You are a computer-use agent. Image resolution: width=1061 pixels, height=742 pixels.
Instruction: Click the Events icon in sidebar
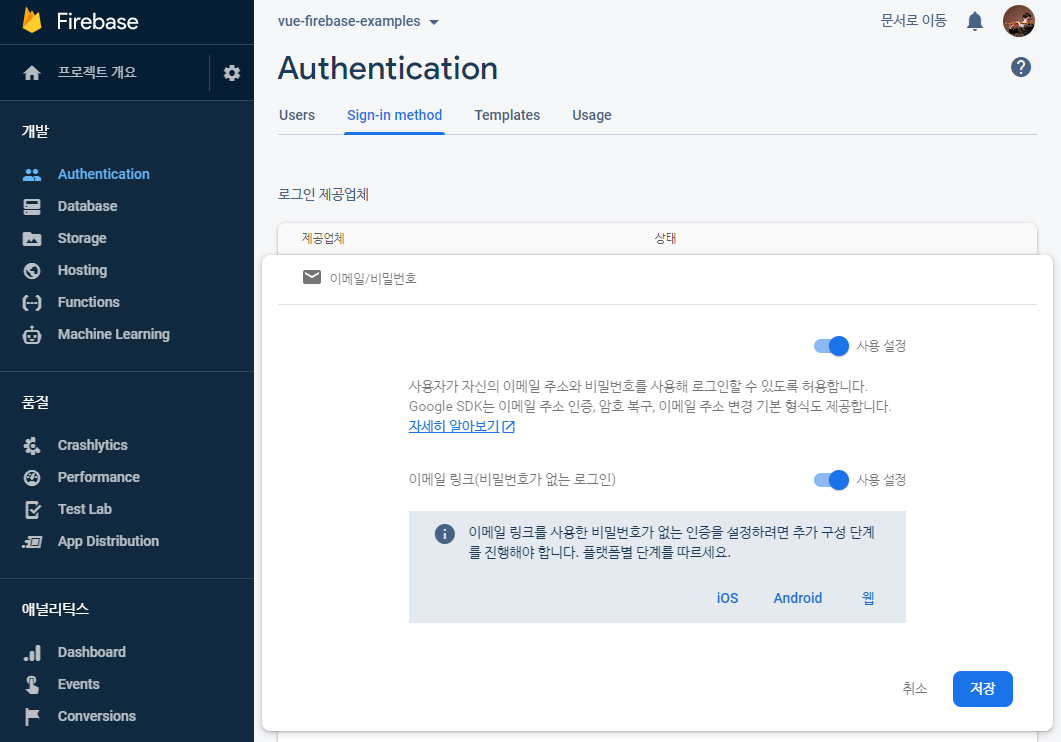click(32, 685)
